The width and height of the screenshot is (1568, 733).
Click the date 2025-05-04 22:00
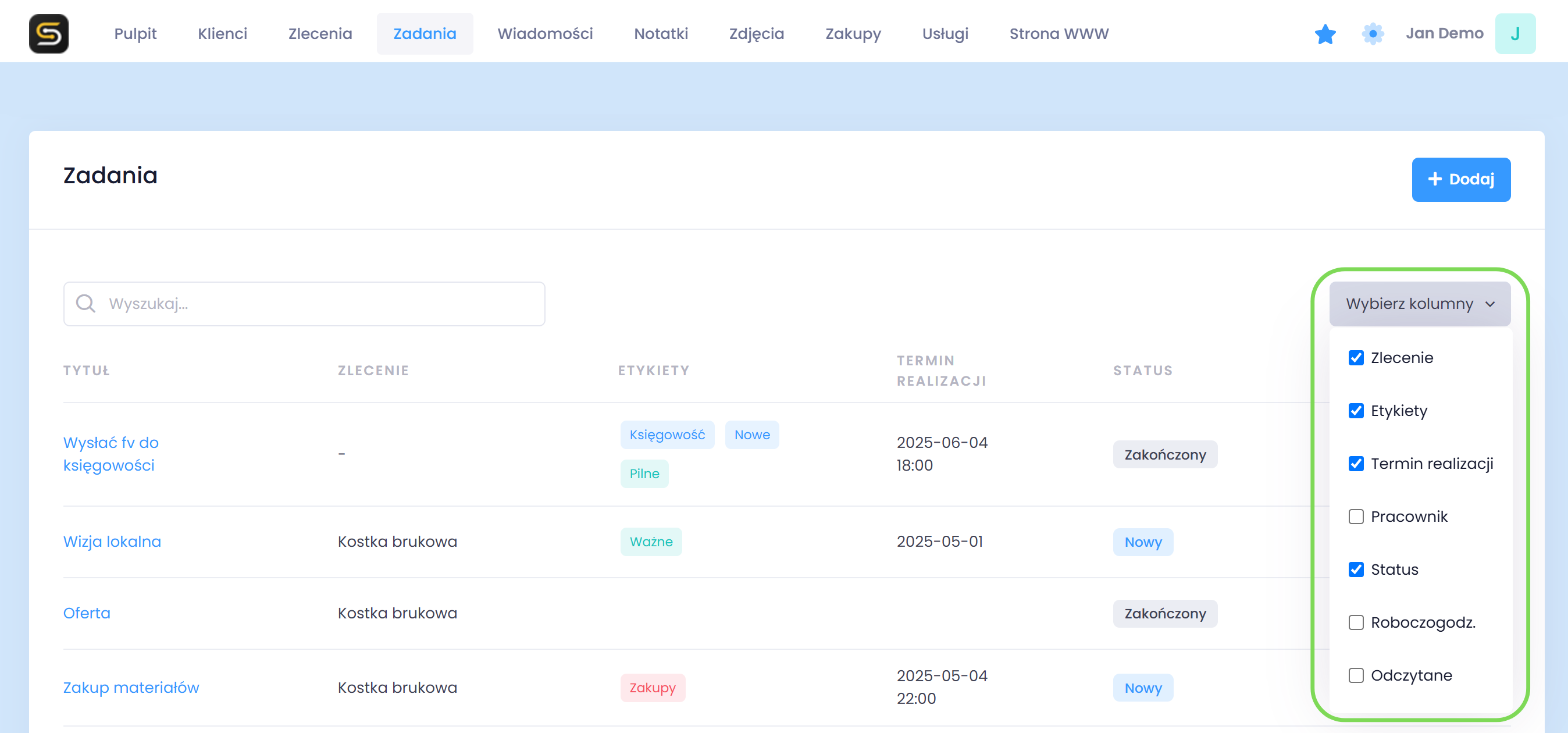click(x=942, y=686)
